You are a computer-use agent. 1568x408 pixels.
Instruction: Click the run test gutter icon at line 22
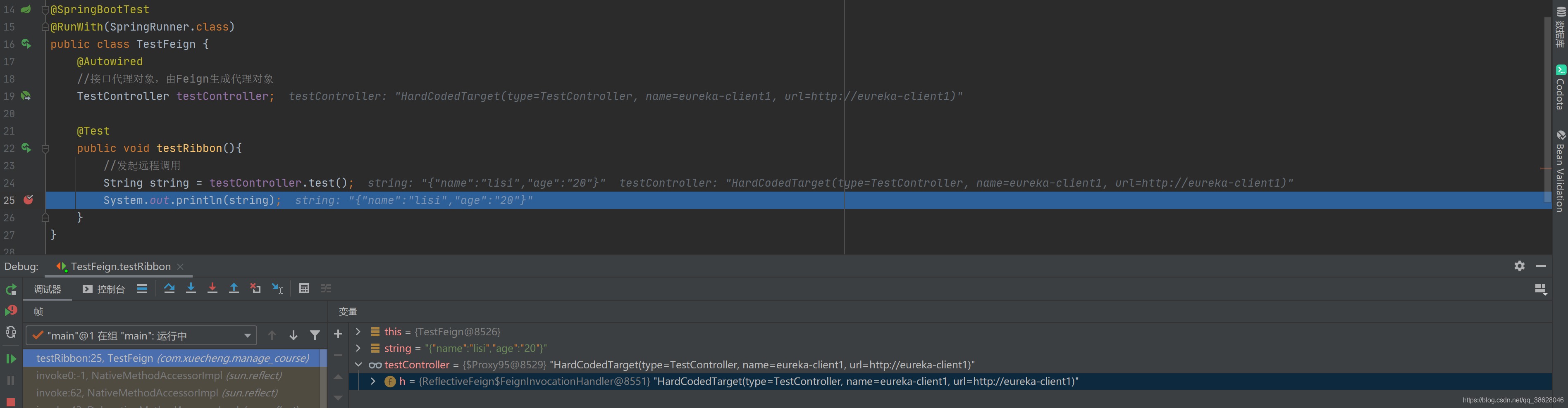[26, 148]
